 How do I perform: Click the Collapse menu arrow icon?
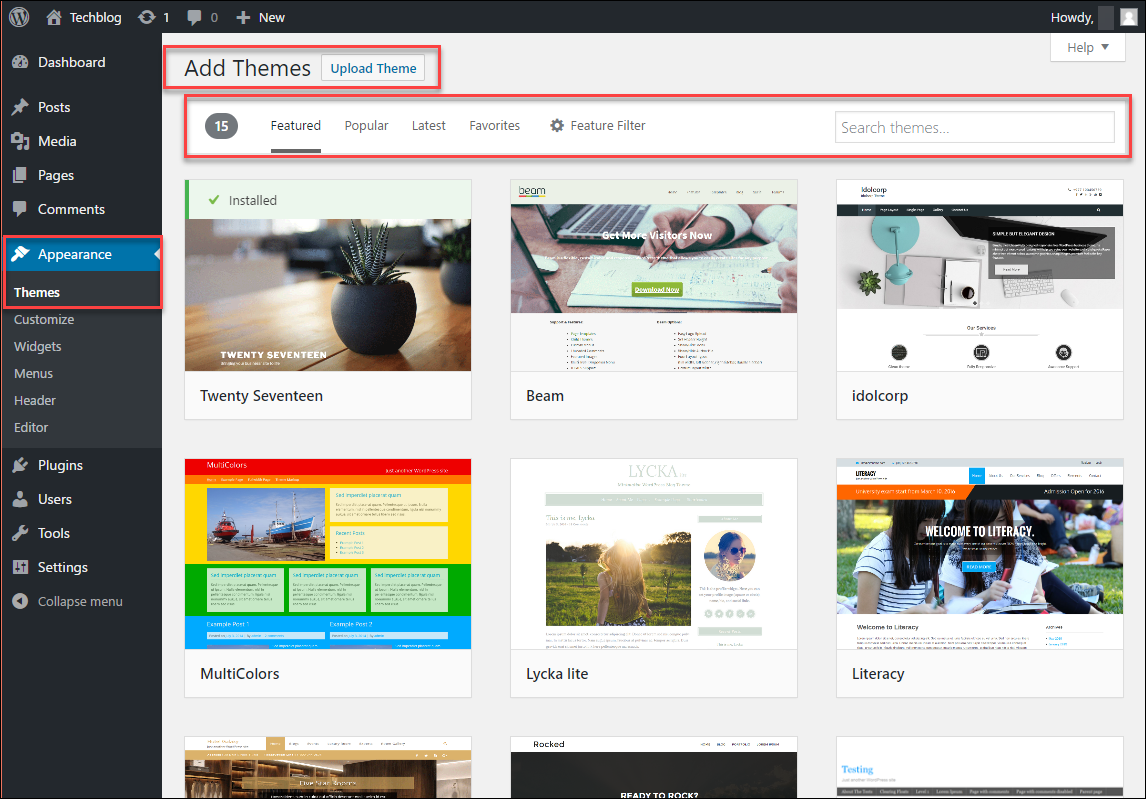point(20,601)
